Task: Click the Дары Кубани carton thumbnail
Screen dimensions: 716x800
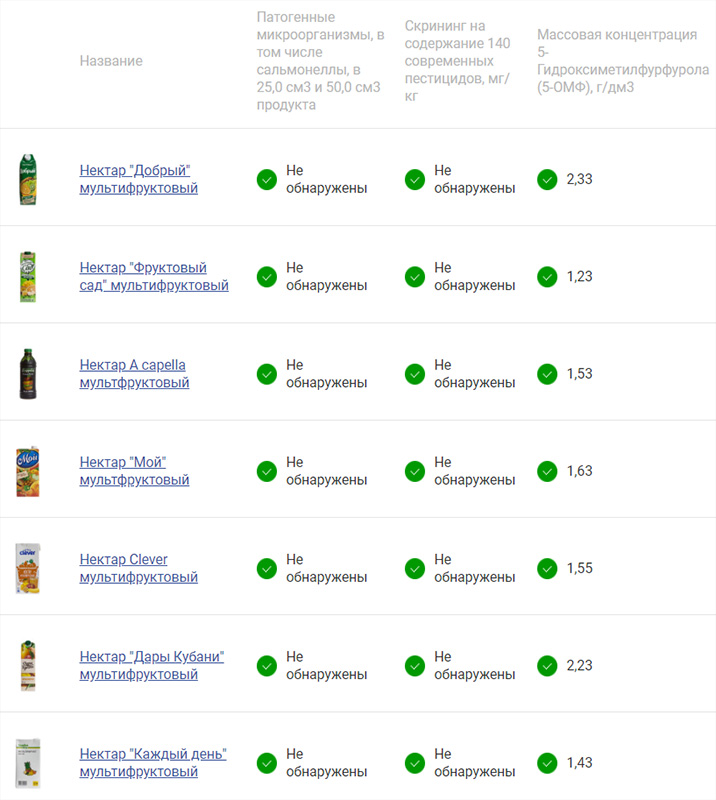Action: point(28,665)
